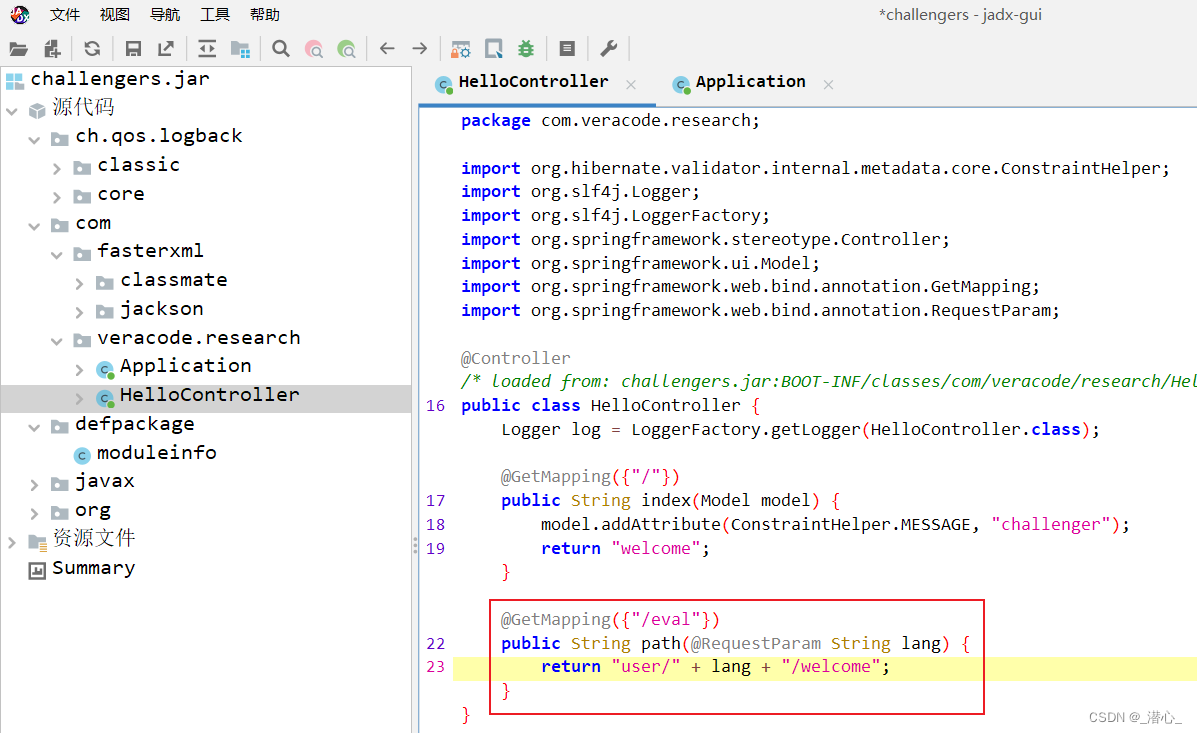Open the 工具 menu
Image resolution: width=1197 pixels, height=733 pixels.
click(x=215, y=15)
